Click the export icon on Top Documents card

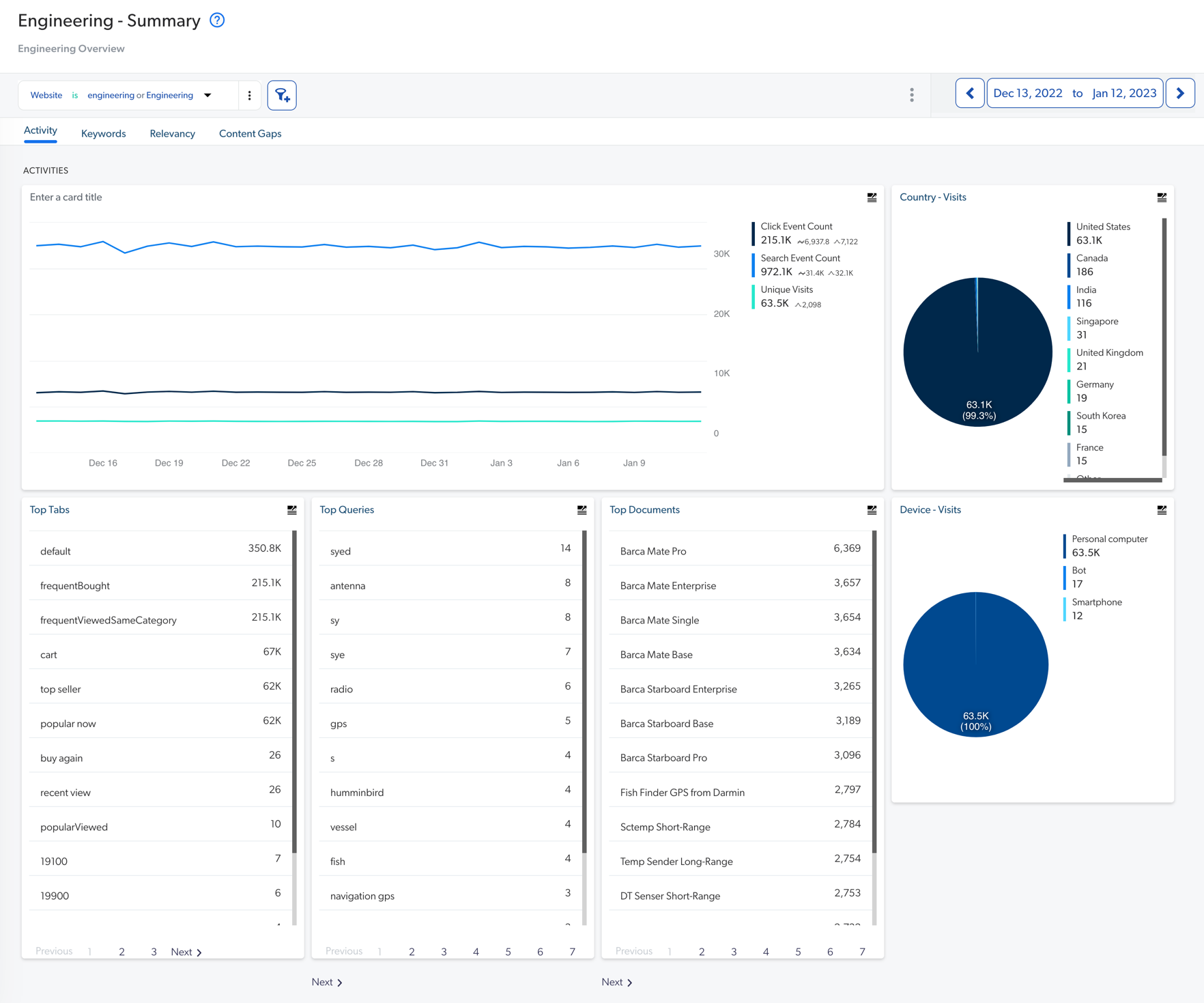click(x=872, y=509)
